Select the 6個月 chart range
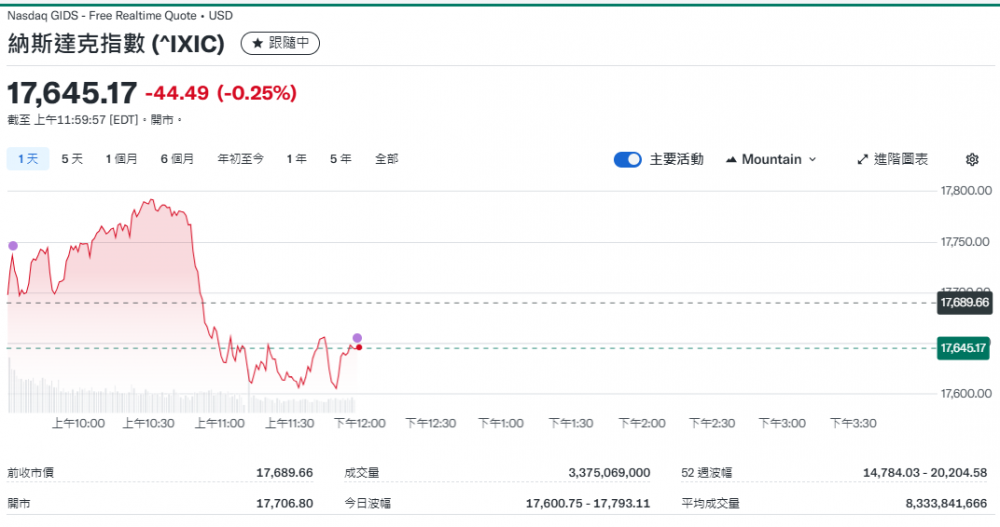The height and width of the screenshot is (527, 1000). (x=177, y=159)
